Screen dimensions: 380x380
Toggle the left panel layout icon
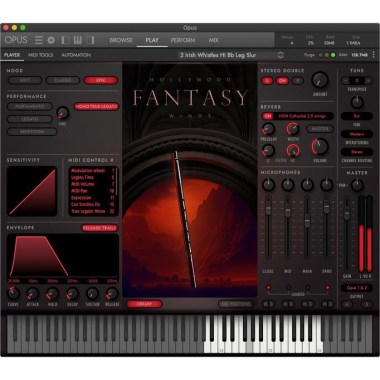click(65, 40)
